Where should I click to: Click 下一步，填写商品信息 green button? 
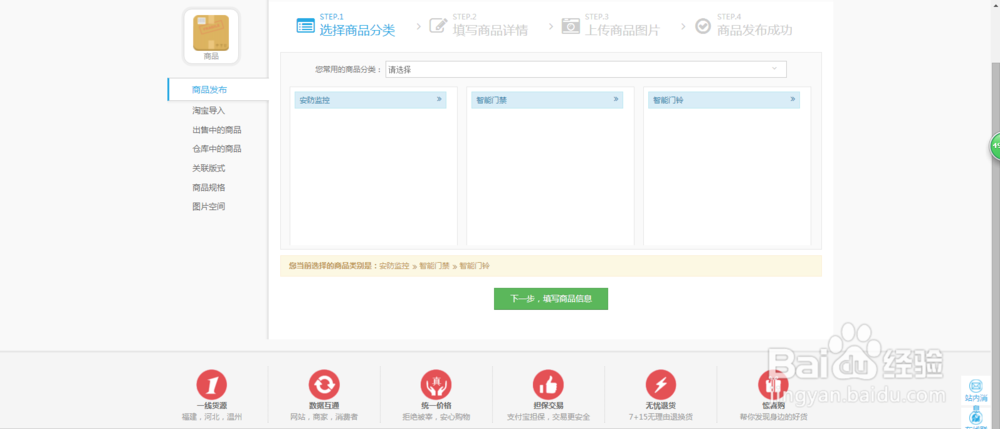point(551,299)
